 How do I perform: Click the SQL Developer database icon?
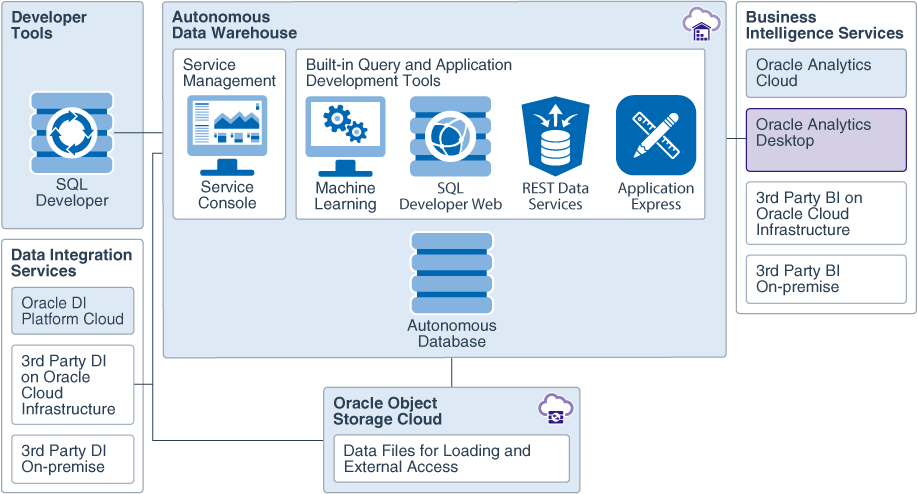72,133
